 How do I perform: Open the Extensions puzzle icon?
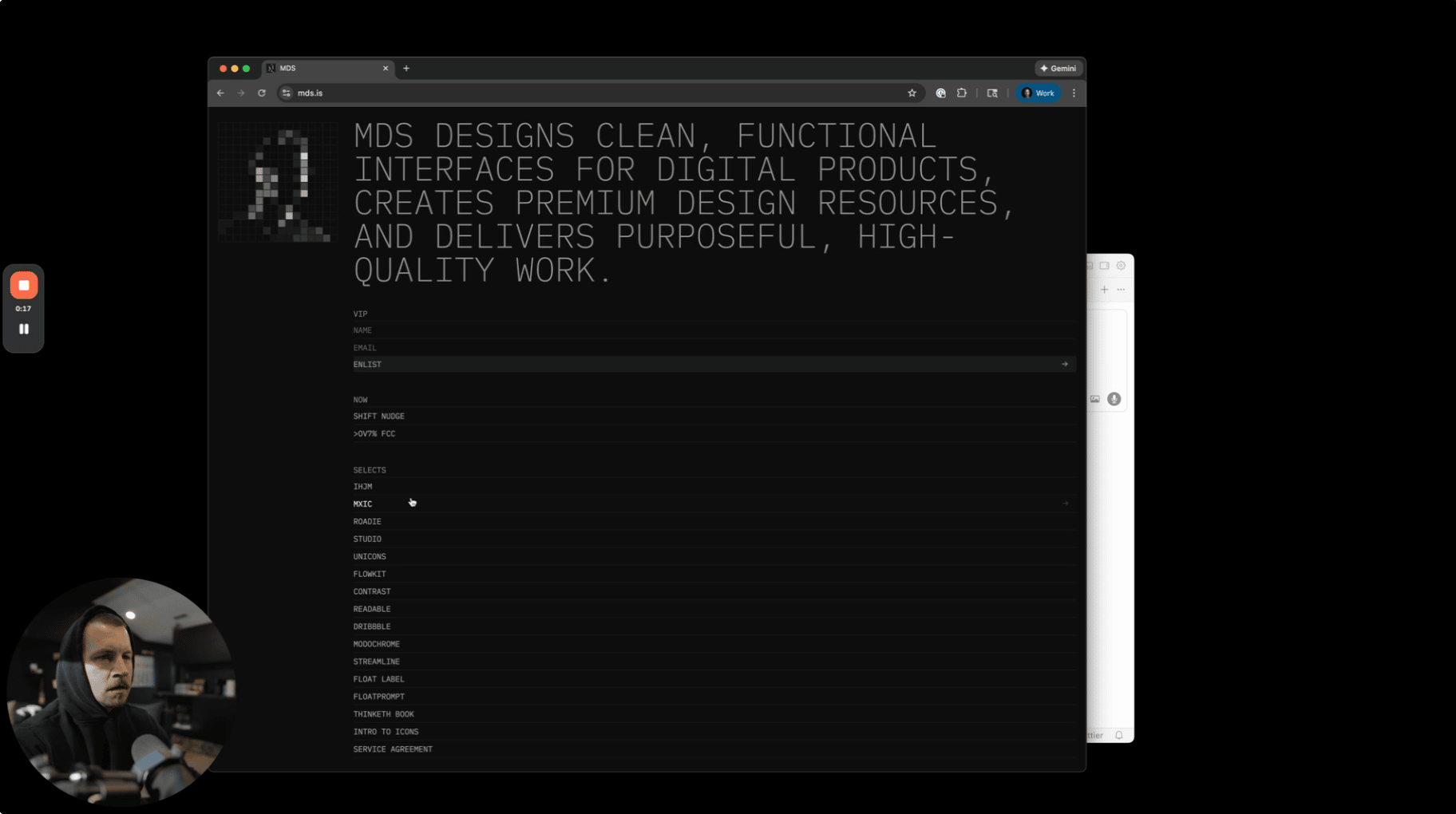coord(962,93)
